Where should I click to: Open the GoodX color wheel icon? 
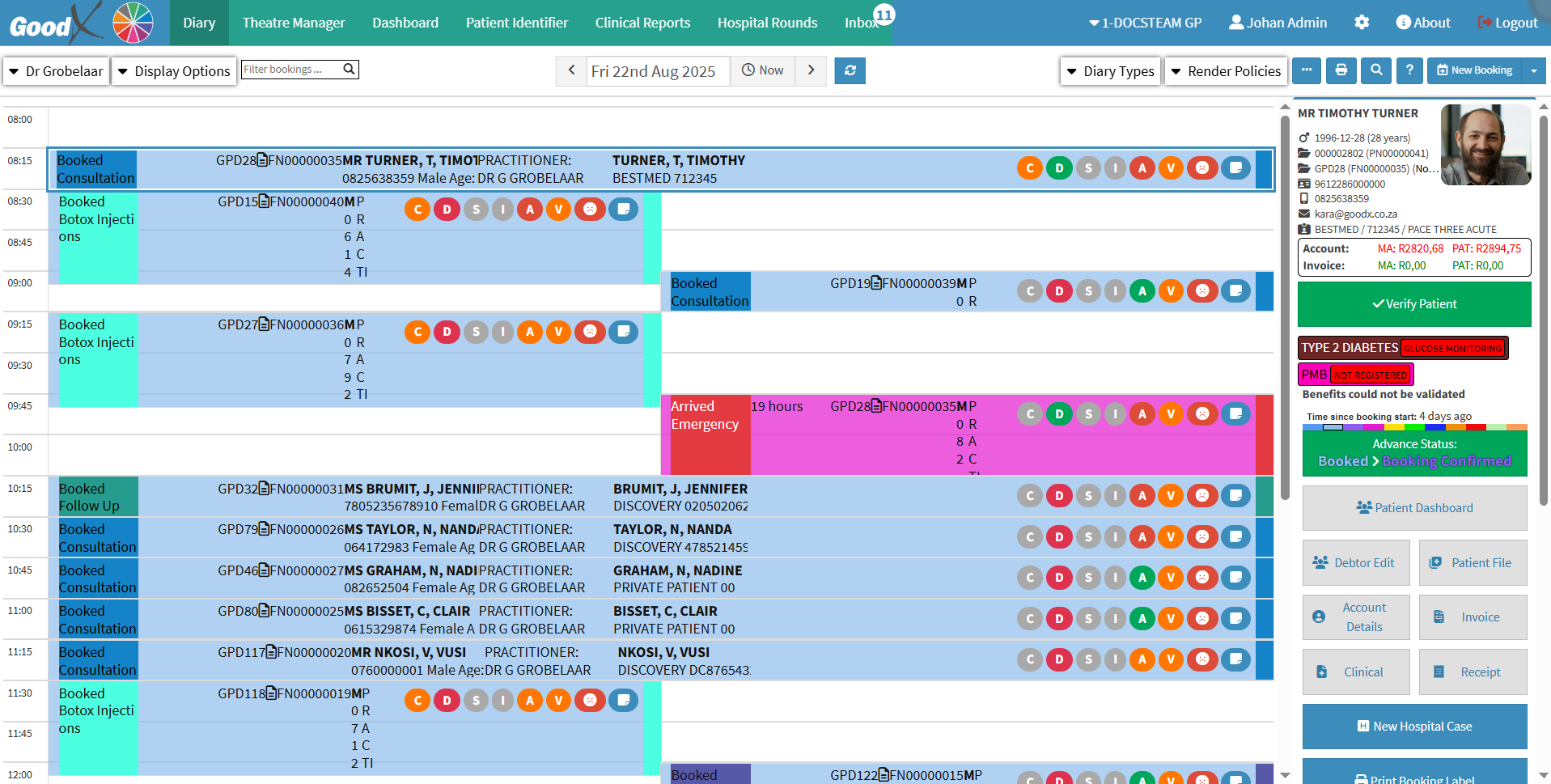pyautogui.click(x=133, y=23)
